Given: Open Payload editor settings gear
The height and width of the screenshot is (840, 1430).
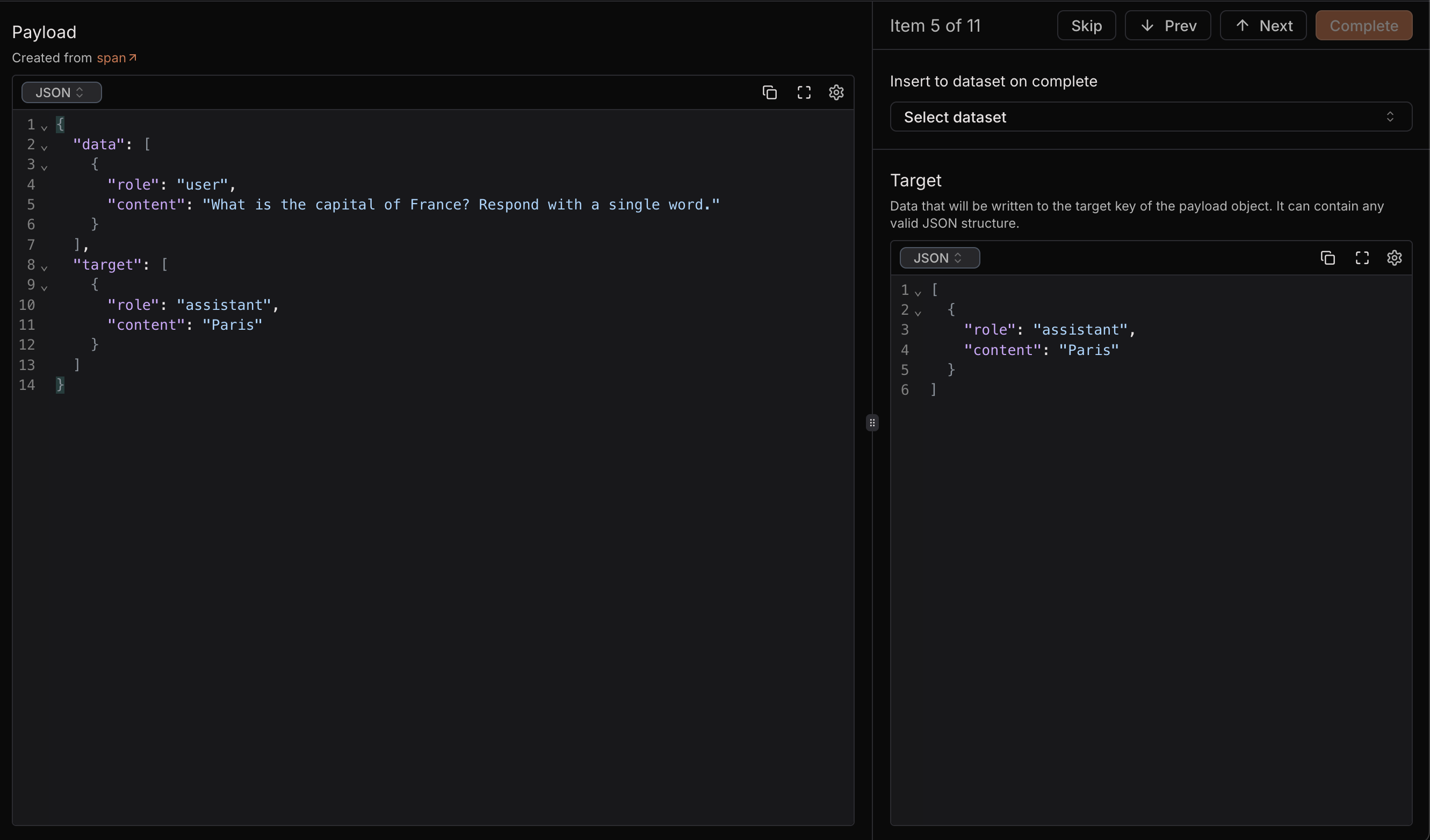Looking at the screenshot, I should tap(836, 92).
